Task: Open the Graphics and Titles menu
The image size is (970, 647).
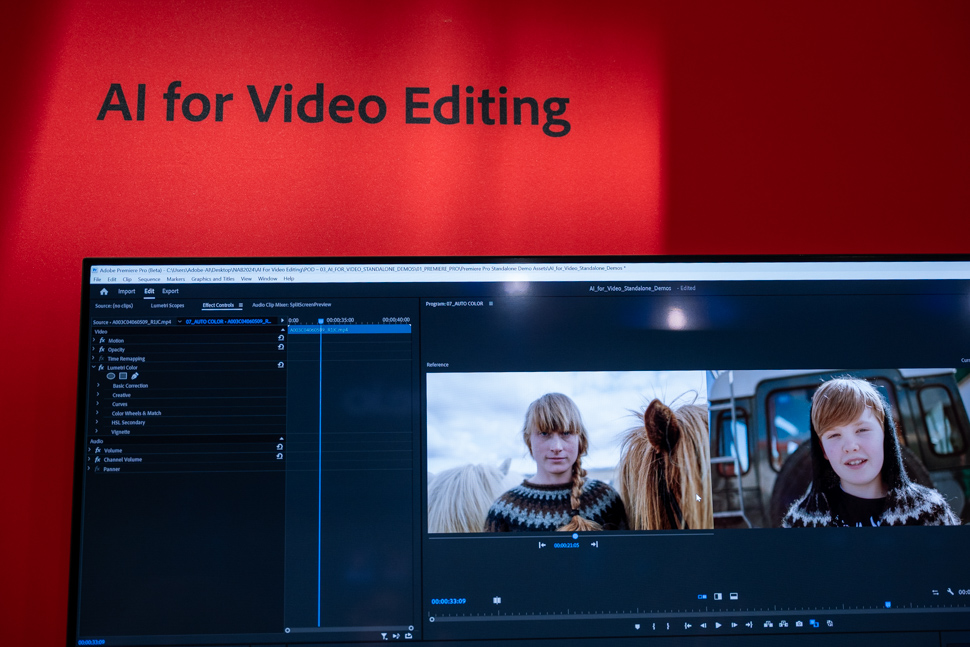Action: [x=213, y=279]
